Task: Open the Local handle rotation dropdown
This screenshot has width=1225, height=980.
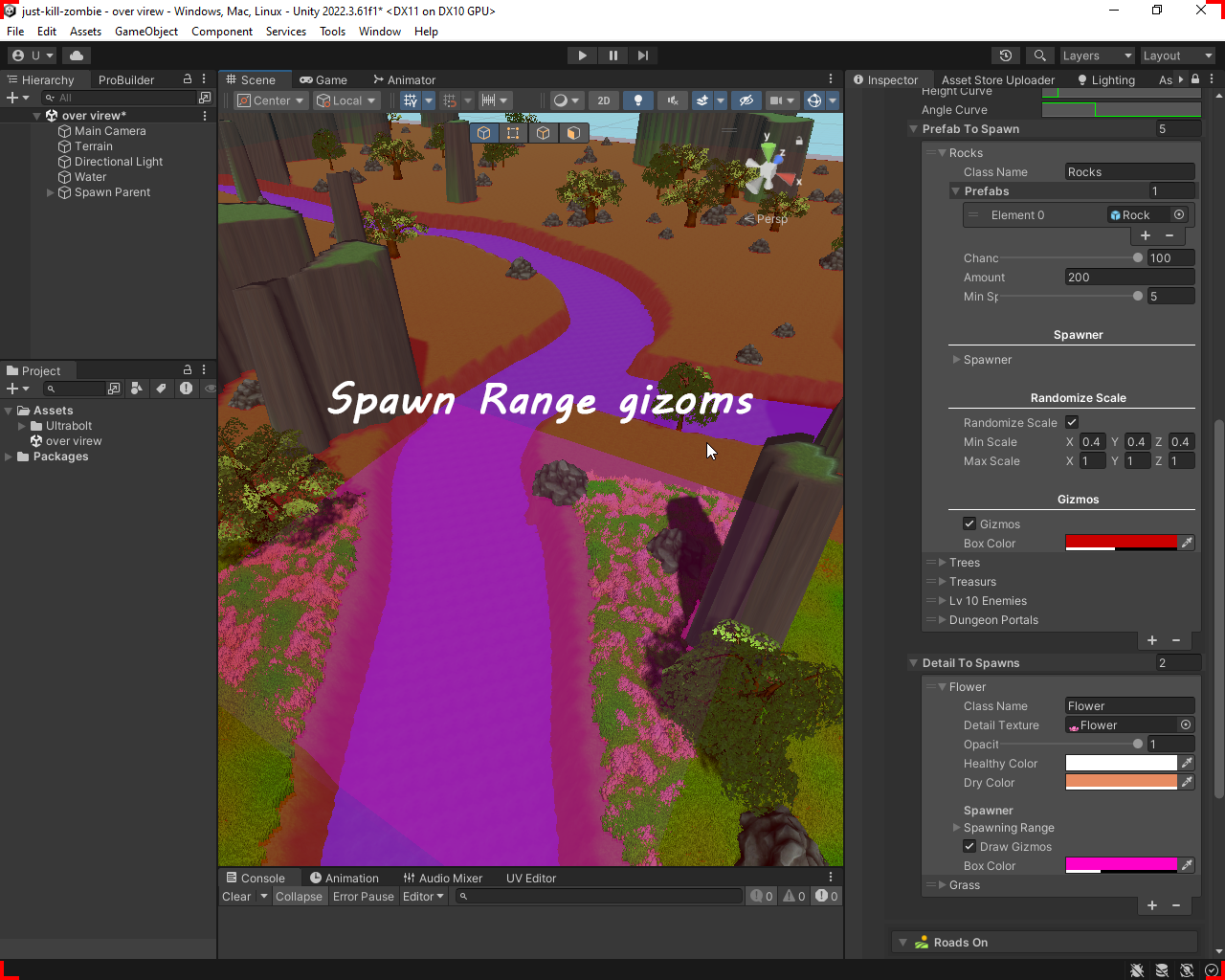Action: [x=346, y=100]
